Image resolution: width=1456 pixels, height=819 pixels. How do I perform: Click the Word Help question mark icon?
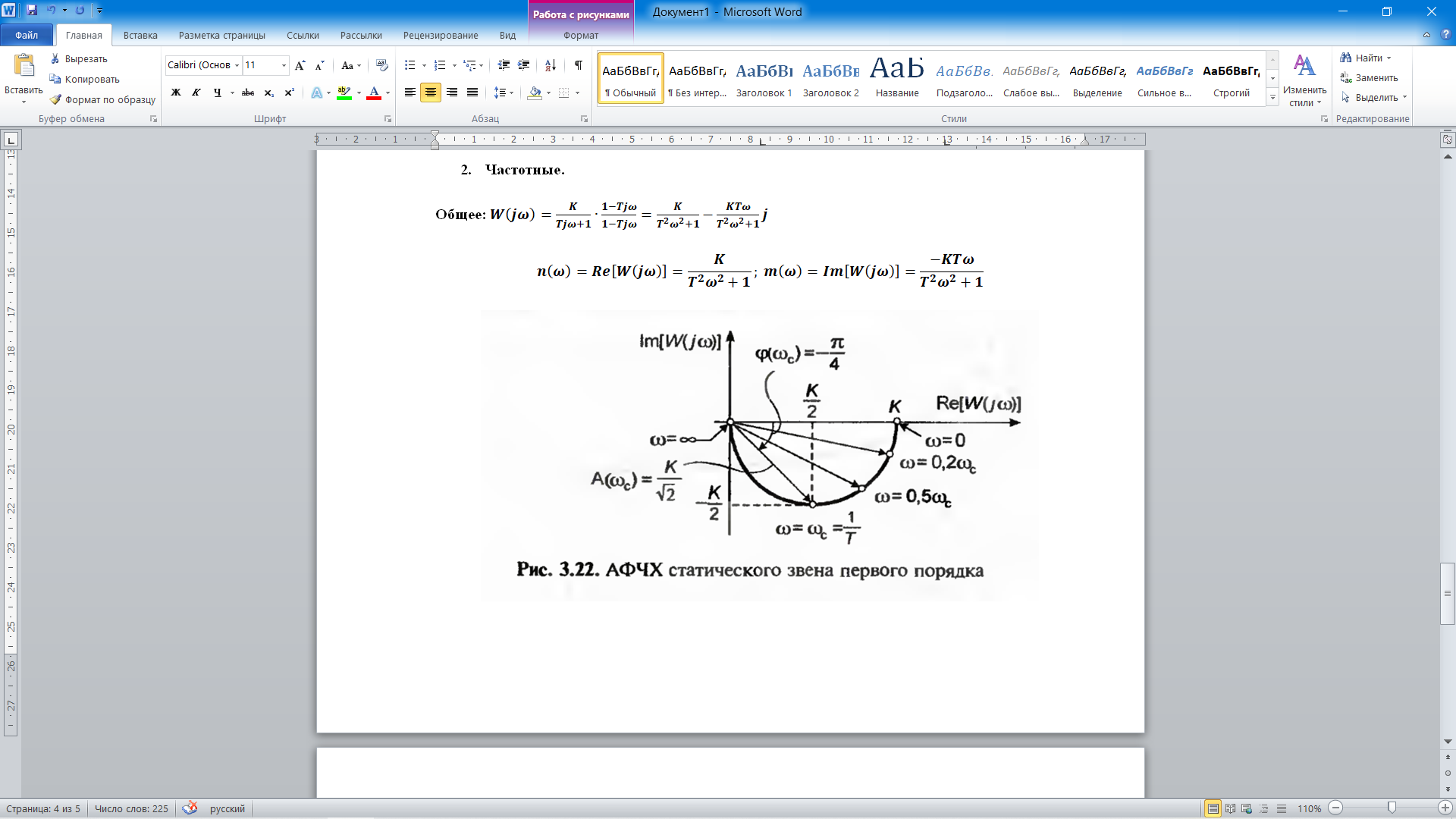pos(1445,35)
